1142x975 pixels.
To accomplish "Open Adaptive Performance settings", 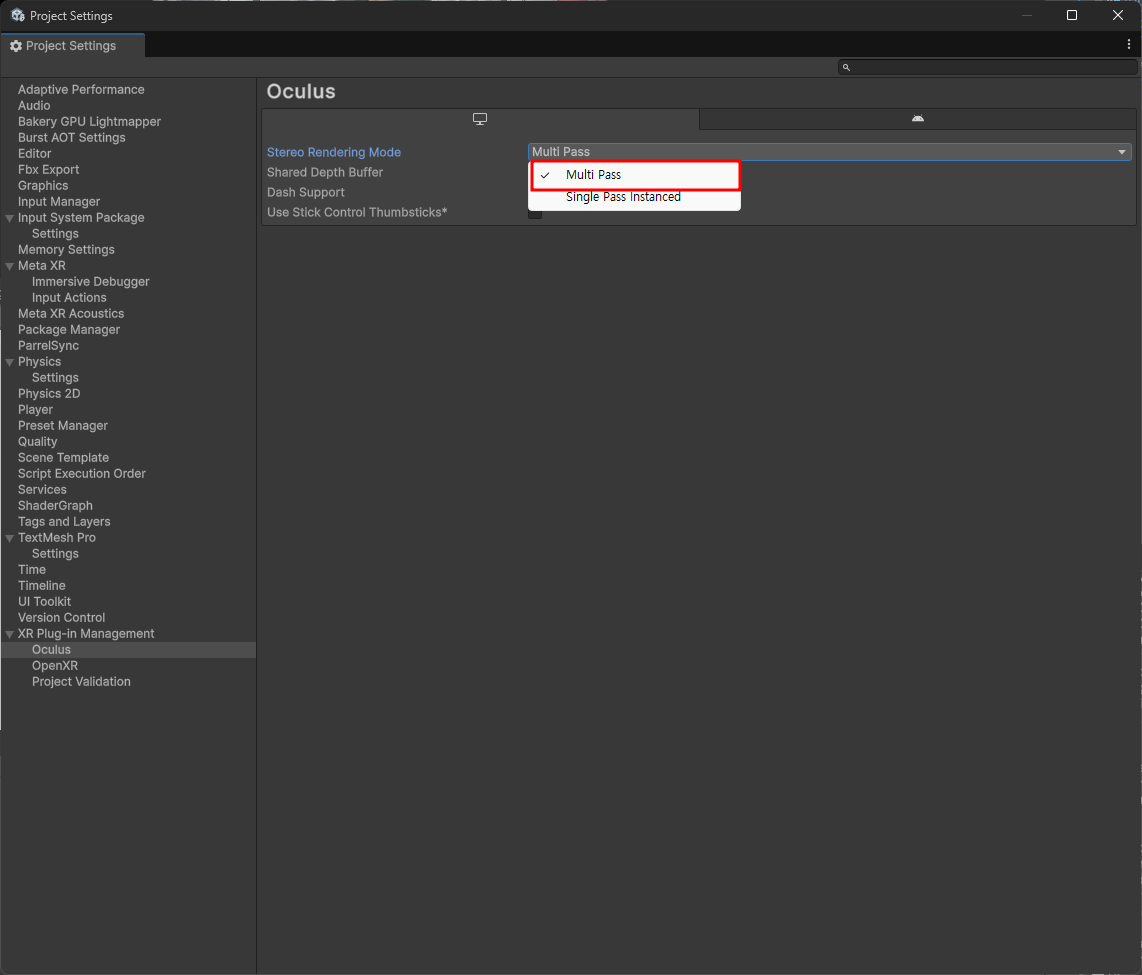I will click(x=81, y=90).
